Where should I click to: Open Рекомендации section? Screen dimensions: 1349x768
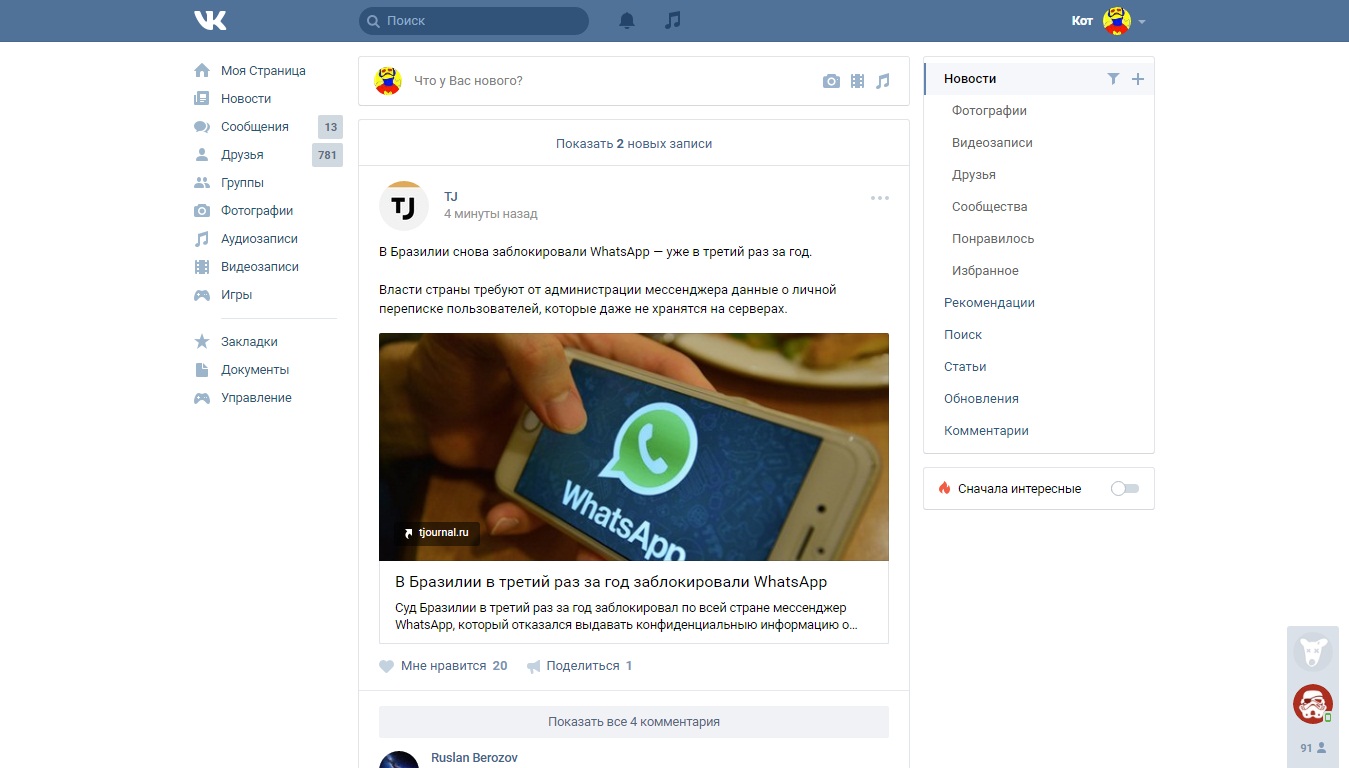point(989,303)
